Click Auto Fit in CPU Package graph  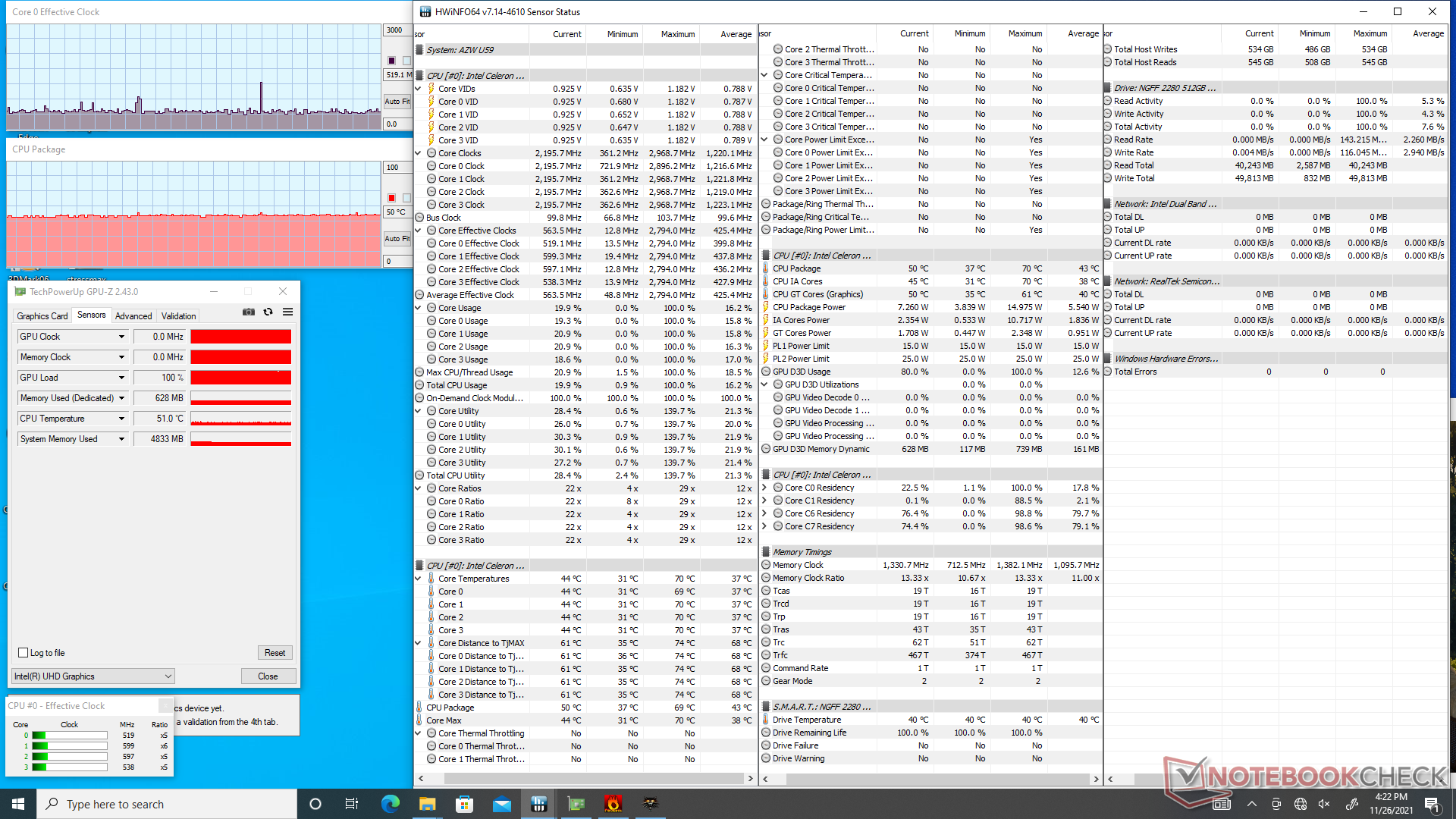(x=397, y=238)
